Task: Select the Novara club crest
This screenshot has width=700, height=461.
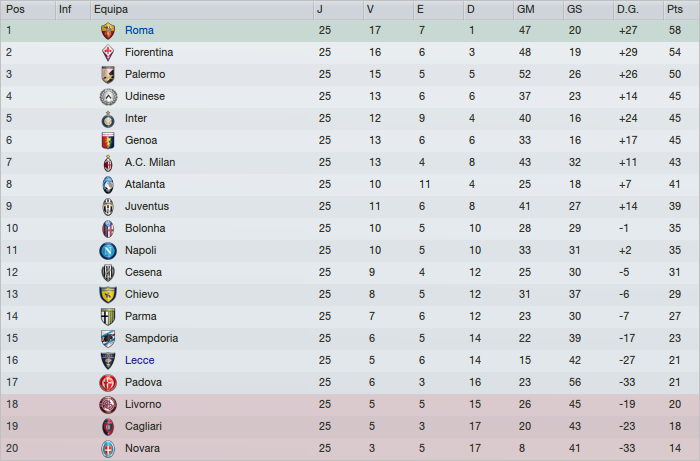Action: 108,448
